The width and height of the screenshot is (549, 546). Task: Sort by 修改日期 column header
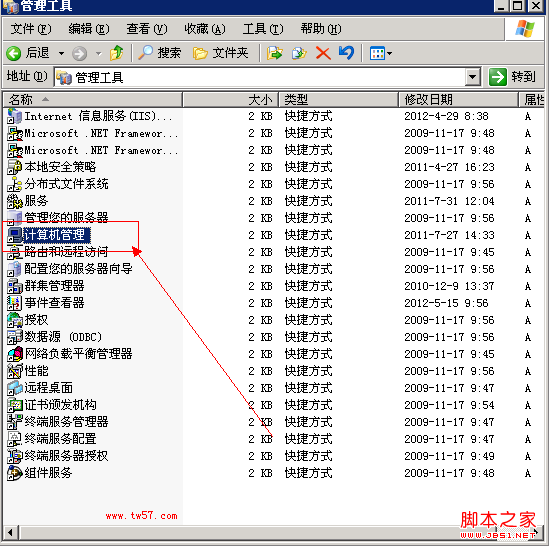(459, 100)
